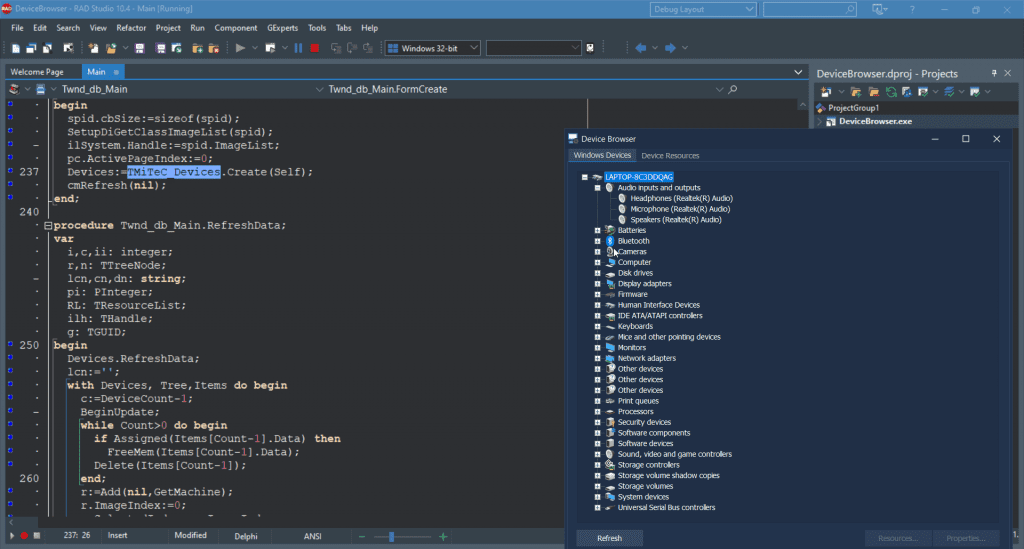Click Remove Project folder icon in Projects
The width and height of the screenshot is (1024, 549).
coord(874,92)
